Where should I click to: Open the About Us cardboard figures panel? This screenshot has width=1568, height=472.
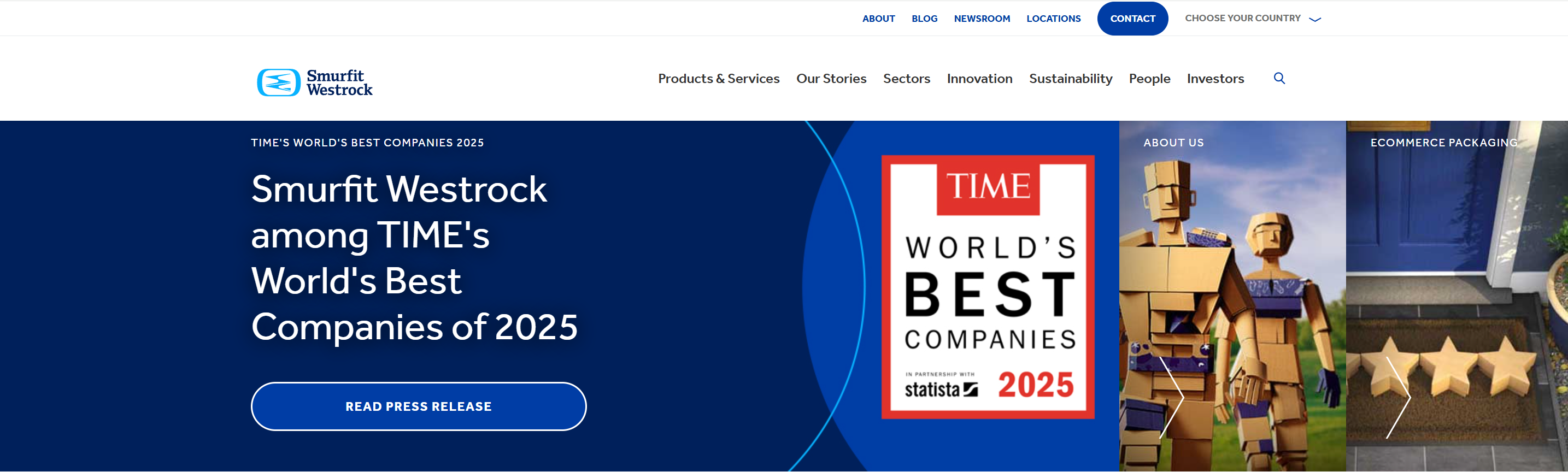pyautogui.click(x=1232, y=296)
